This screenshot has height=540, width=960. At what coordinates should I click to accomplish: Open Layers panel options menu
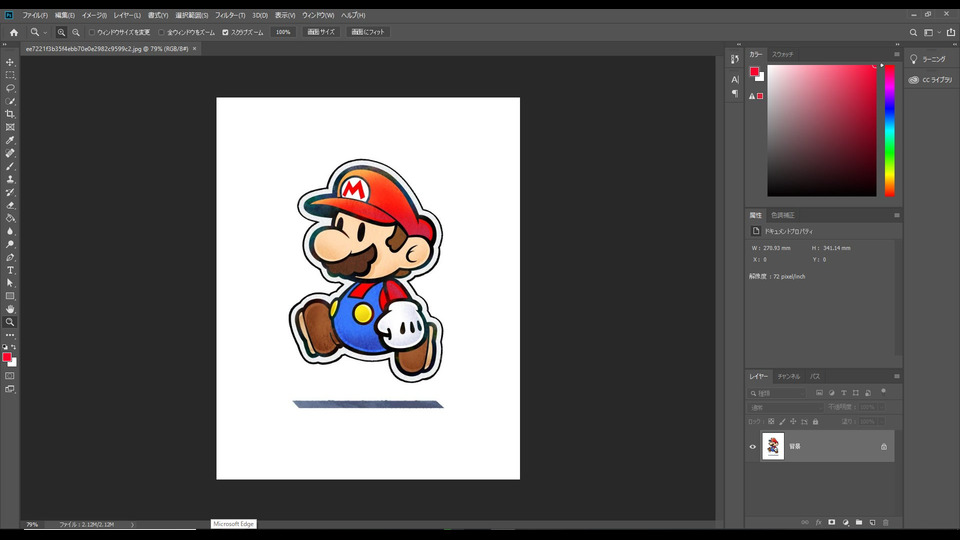(x=896, y=377)
